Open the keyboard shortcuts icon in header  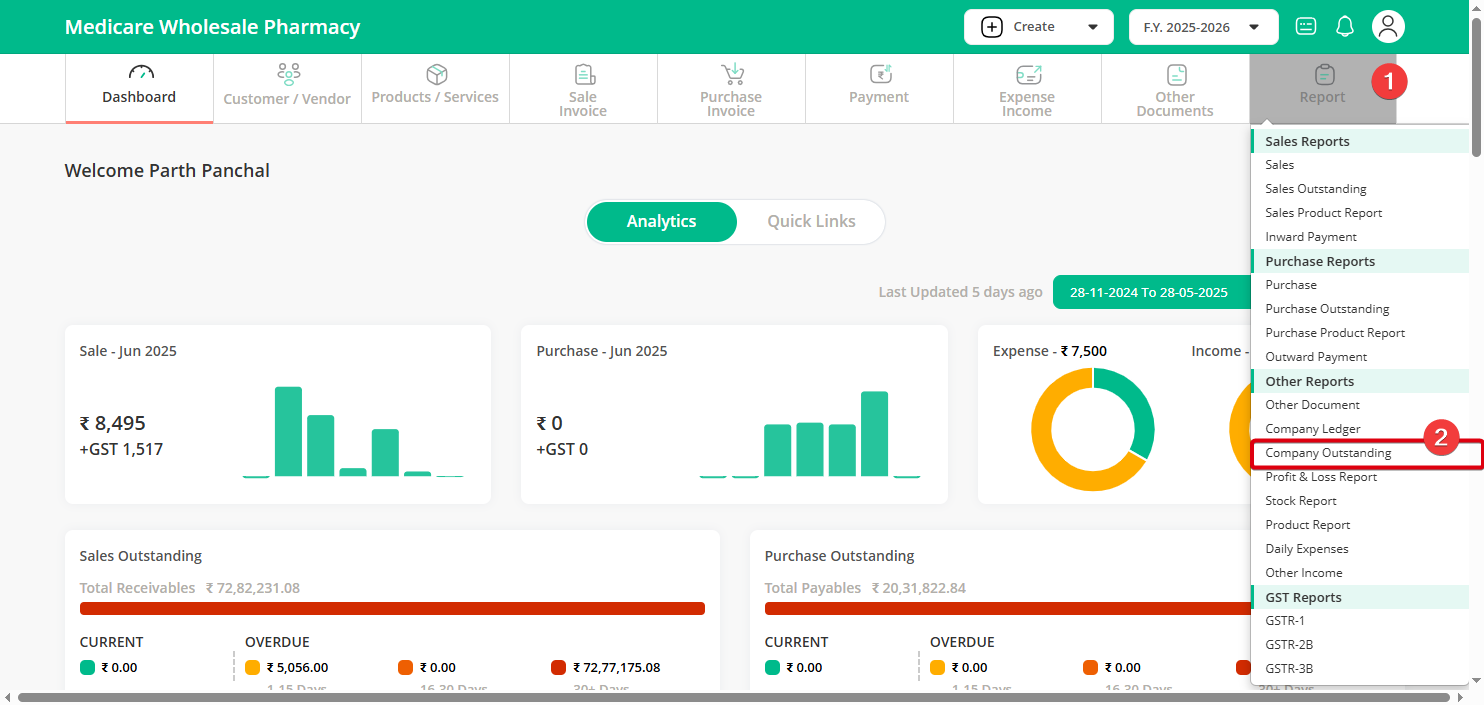tap(1306, 27)
